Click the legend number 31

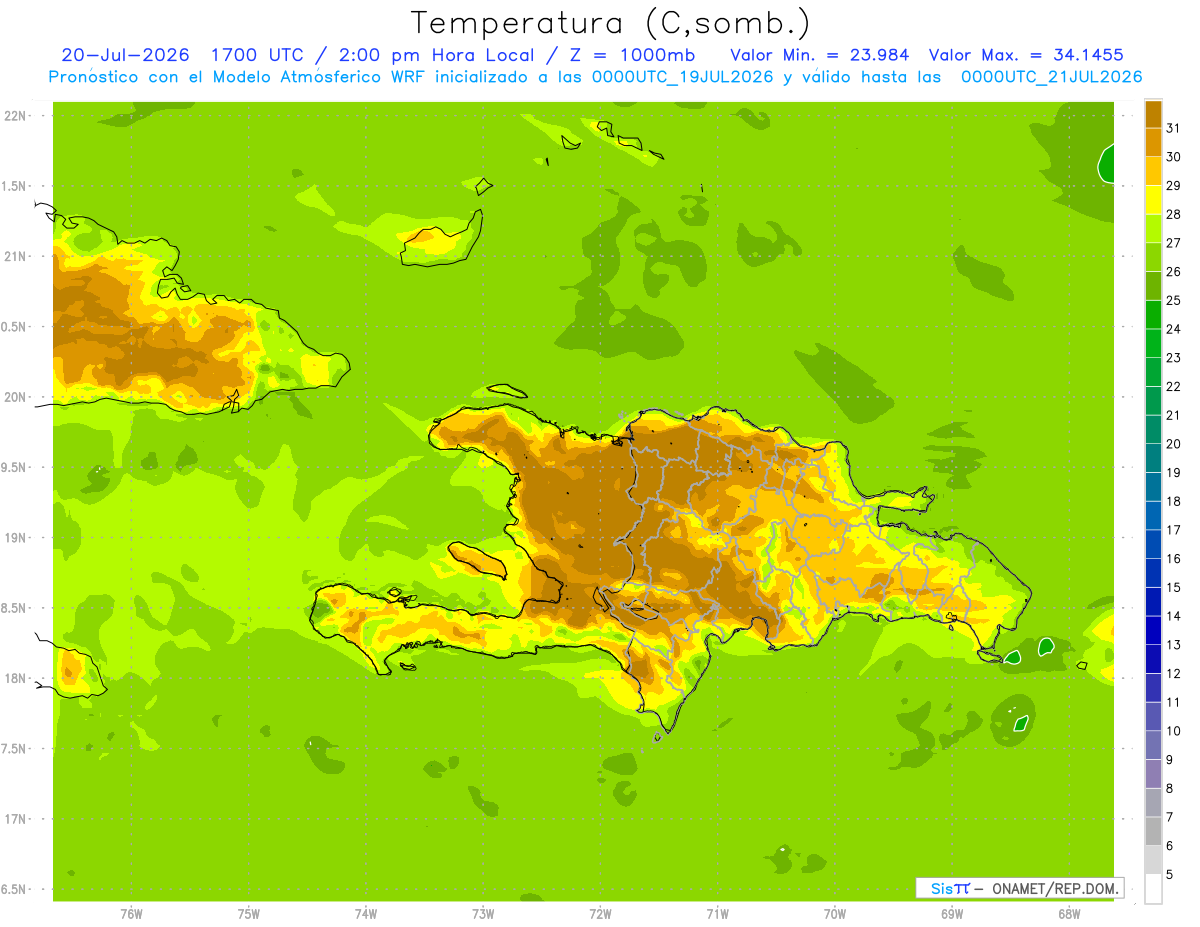coord(1174,128)
